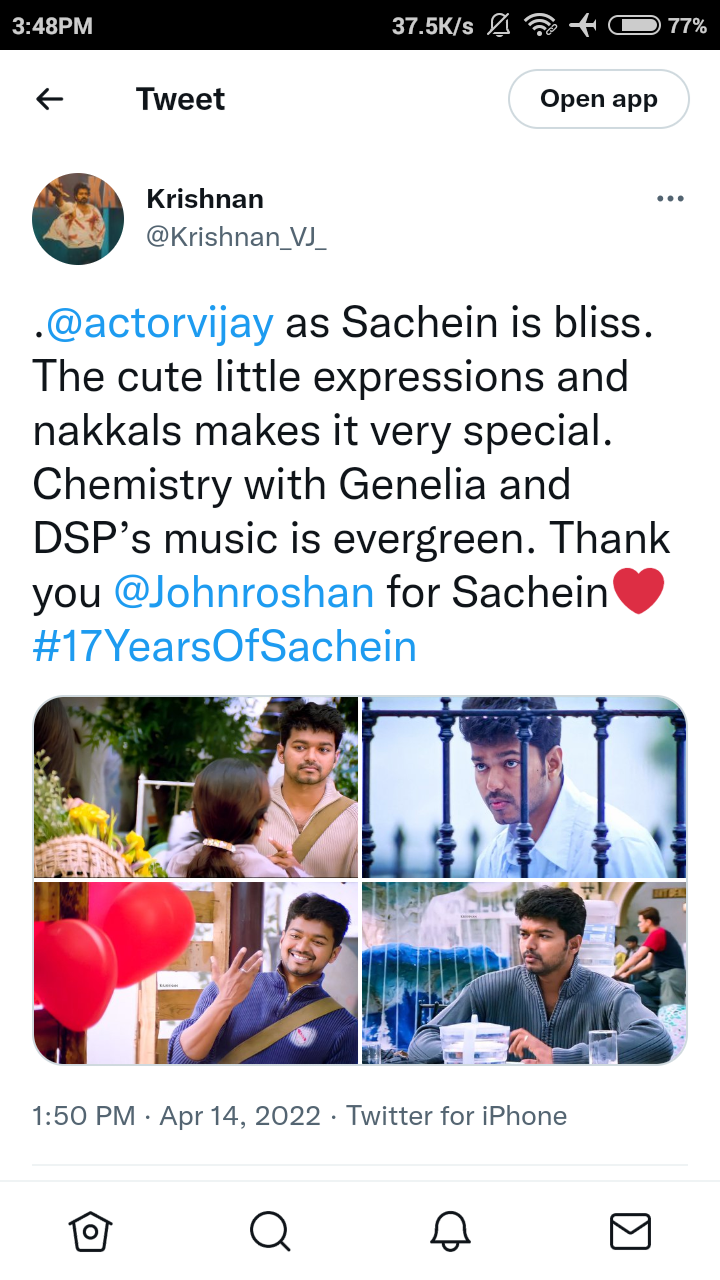Go to the Home tab icon
This screenshot has width=720, height=1280.
90,1231
